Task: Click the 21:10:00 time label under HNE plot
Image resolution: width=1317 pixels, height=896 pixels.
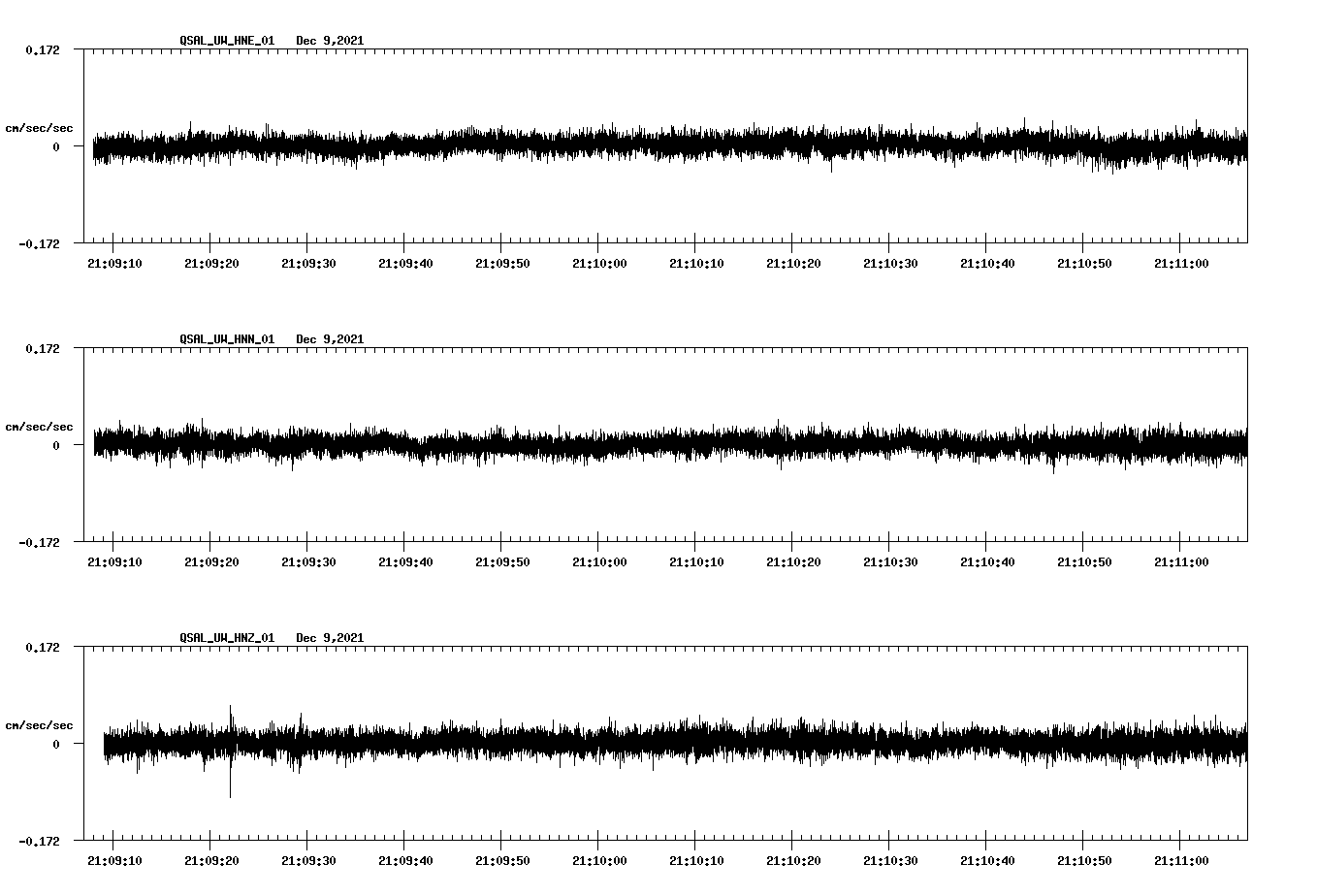Action: click(599, 264)
